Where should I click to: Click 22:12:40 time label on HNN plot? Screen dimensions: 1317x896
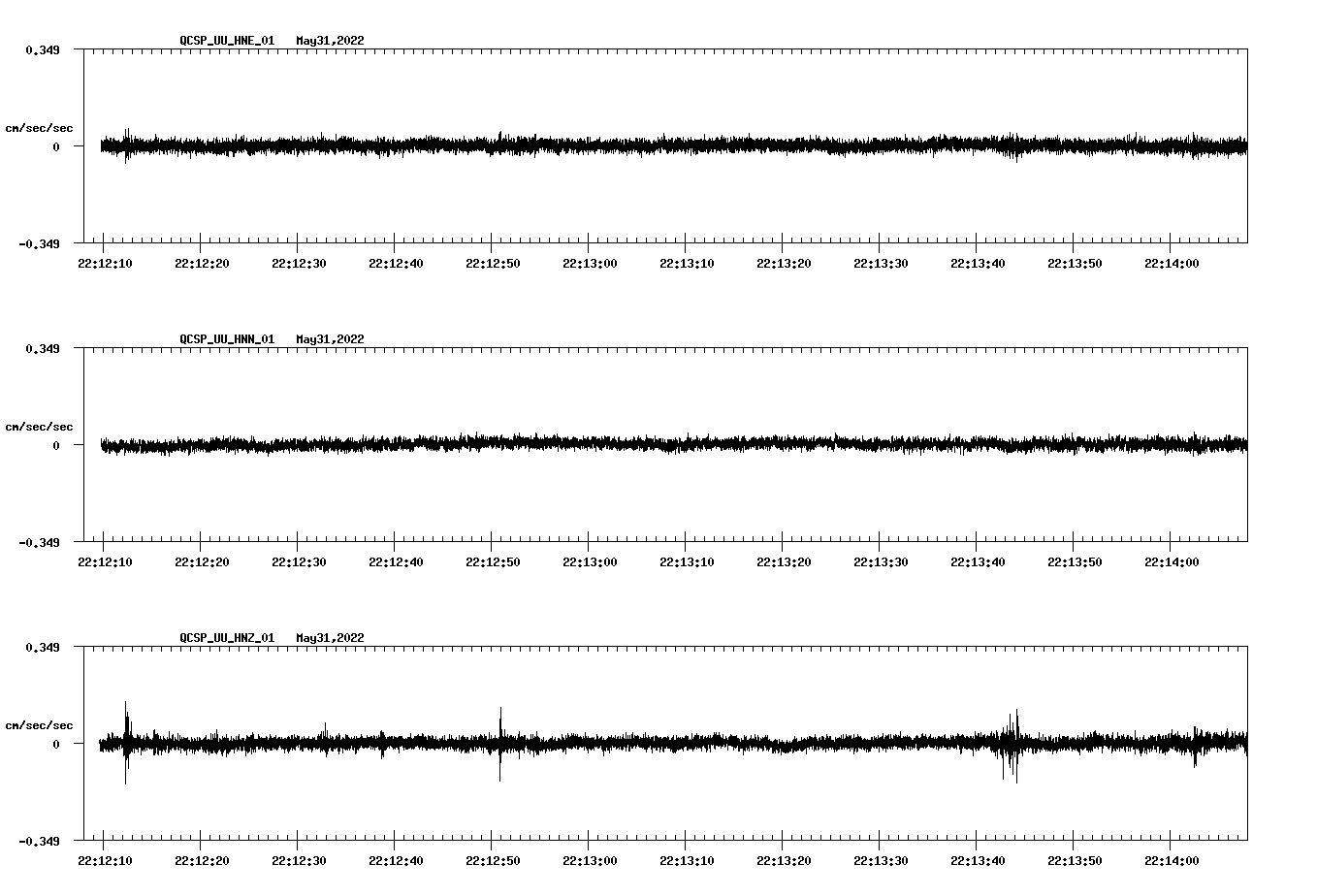coord(396,562)
